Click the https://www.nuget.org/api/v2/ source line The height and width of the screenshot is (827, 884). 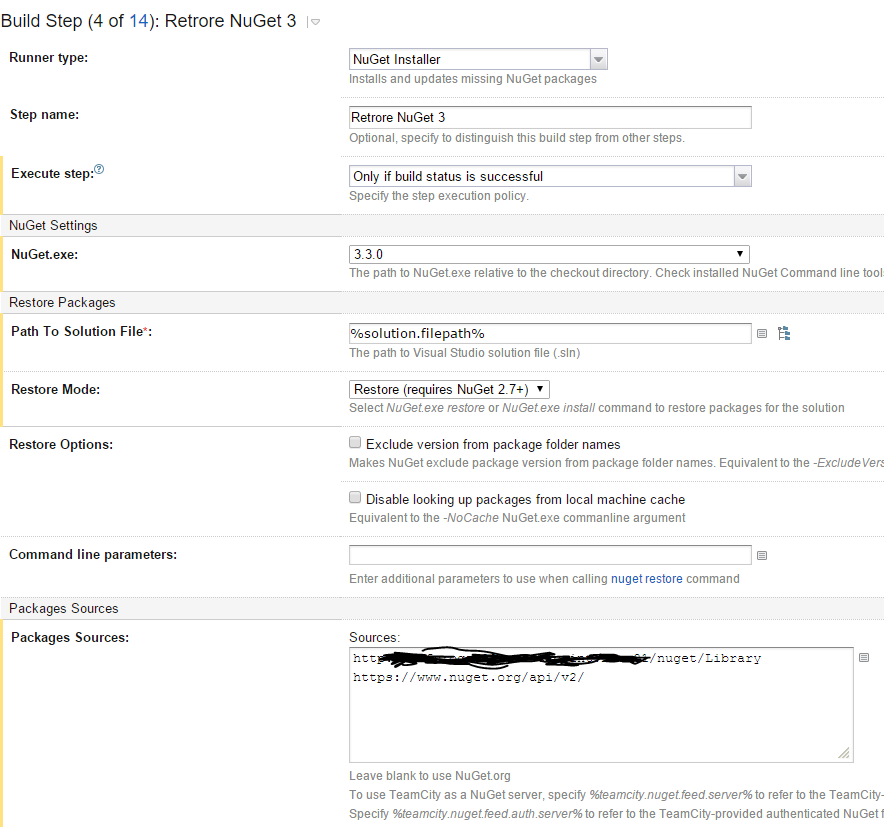[x=468, y=677]
